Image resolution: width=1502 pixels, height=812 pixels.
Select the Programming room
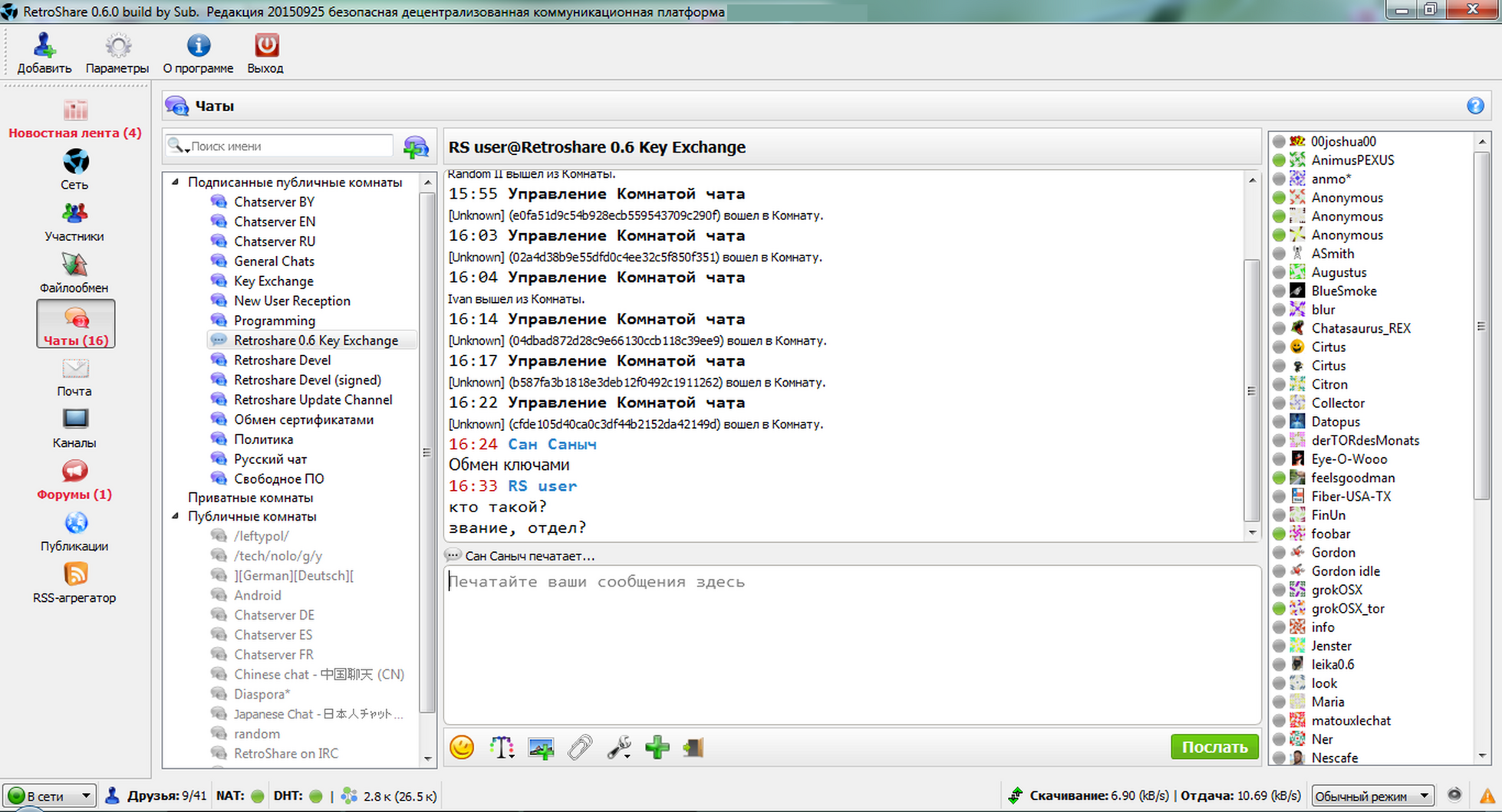(x=274, y=321)
